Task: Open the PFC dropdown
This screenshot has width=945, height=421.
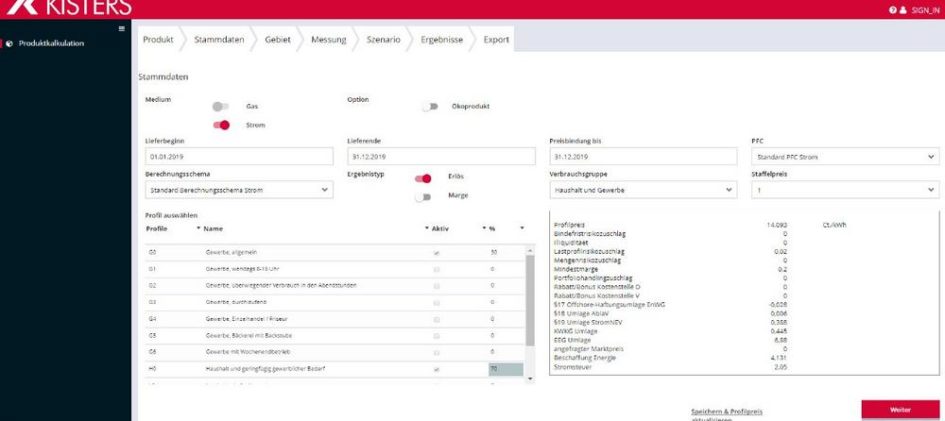Action: [845, 157]
